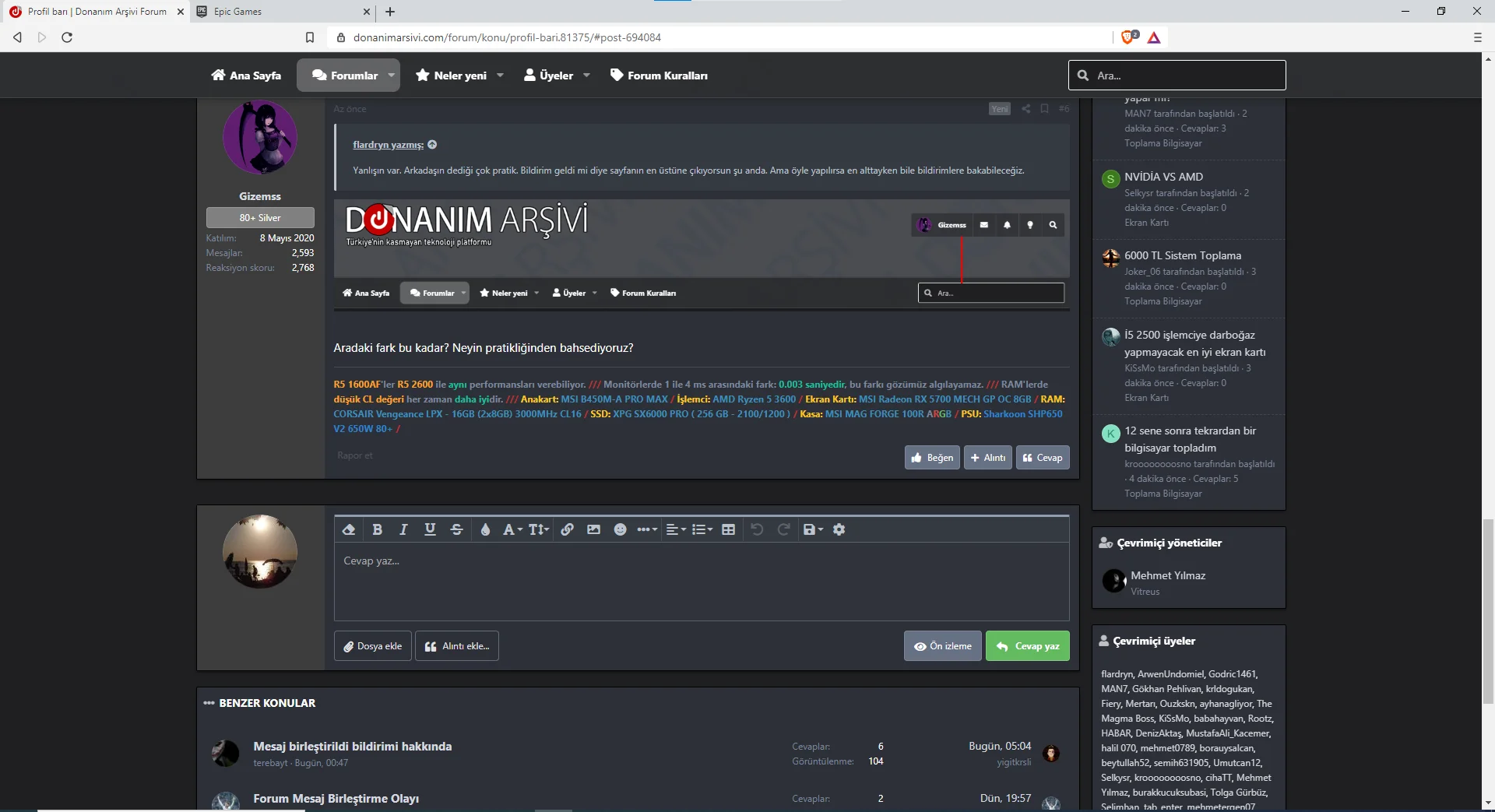Toggle italic formatting in reply editor
Screen dimensions: 1495x812
coord(403,529)
